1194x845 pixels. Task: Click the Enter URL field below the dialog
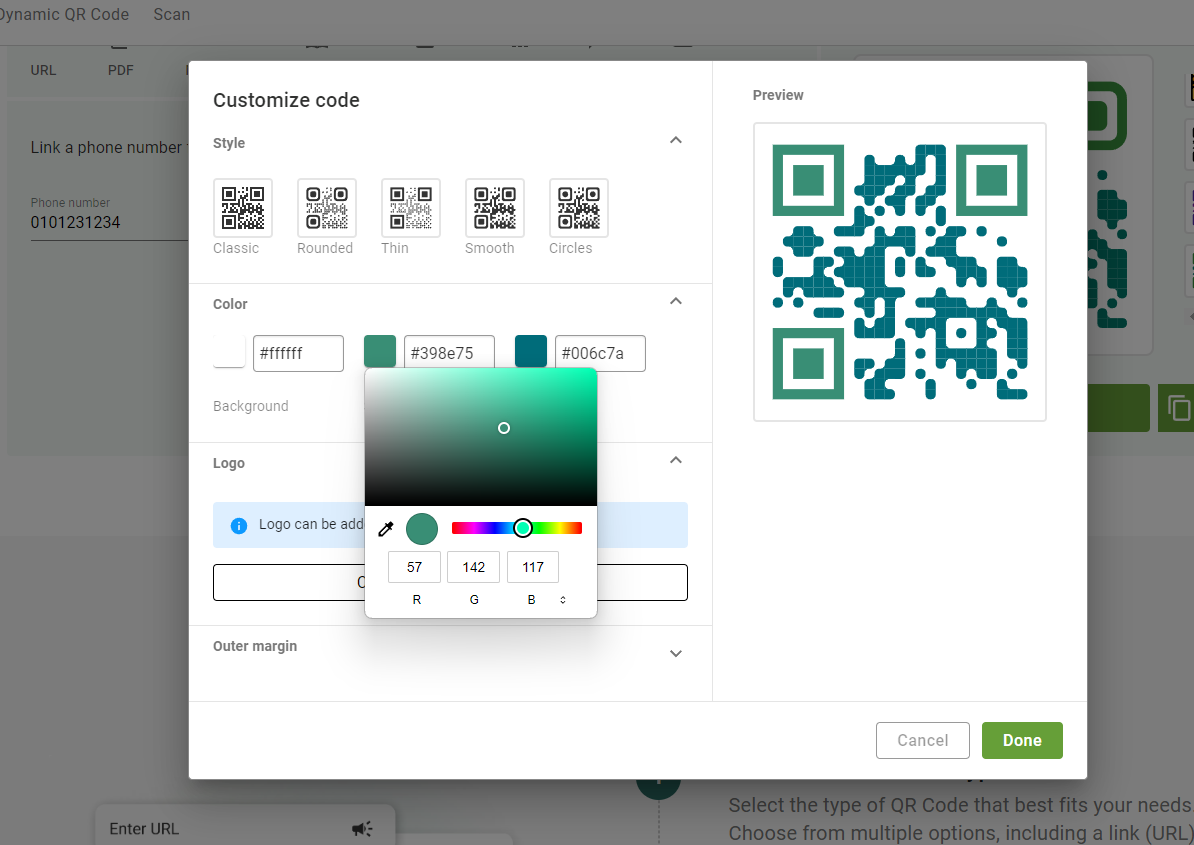coord(244,827)
